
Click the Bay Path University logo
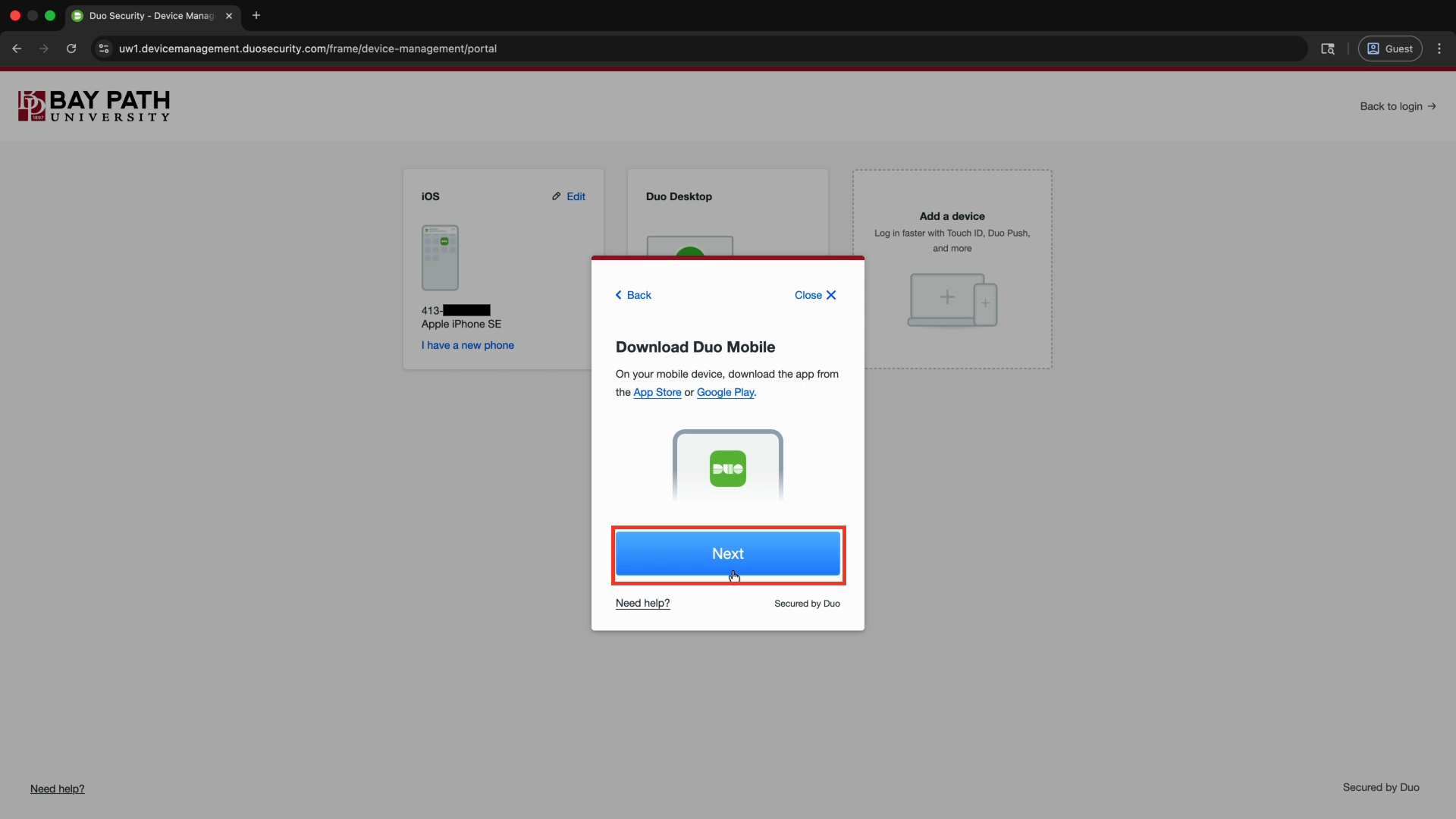click(x=94, y=106)
